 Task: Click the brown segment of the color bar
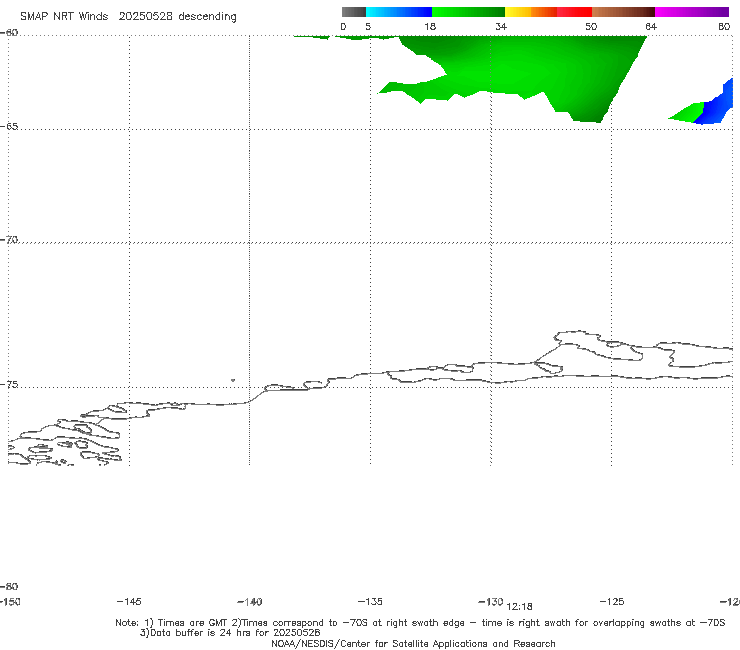point(623,12)
